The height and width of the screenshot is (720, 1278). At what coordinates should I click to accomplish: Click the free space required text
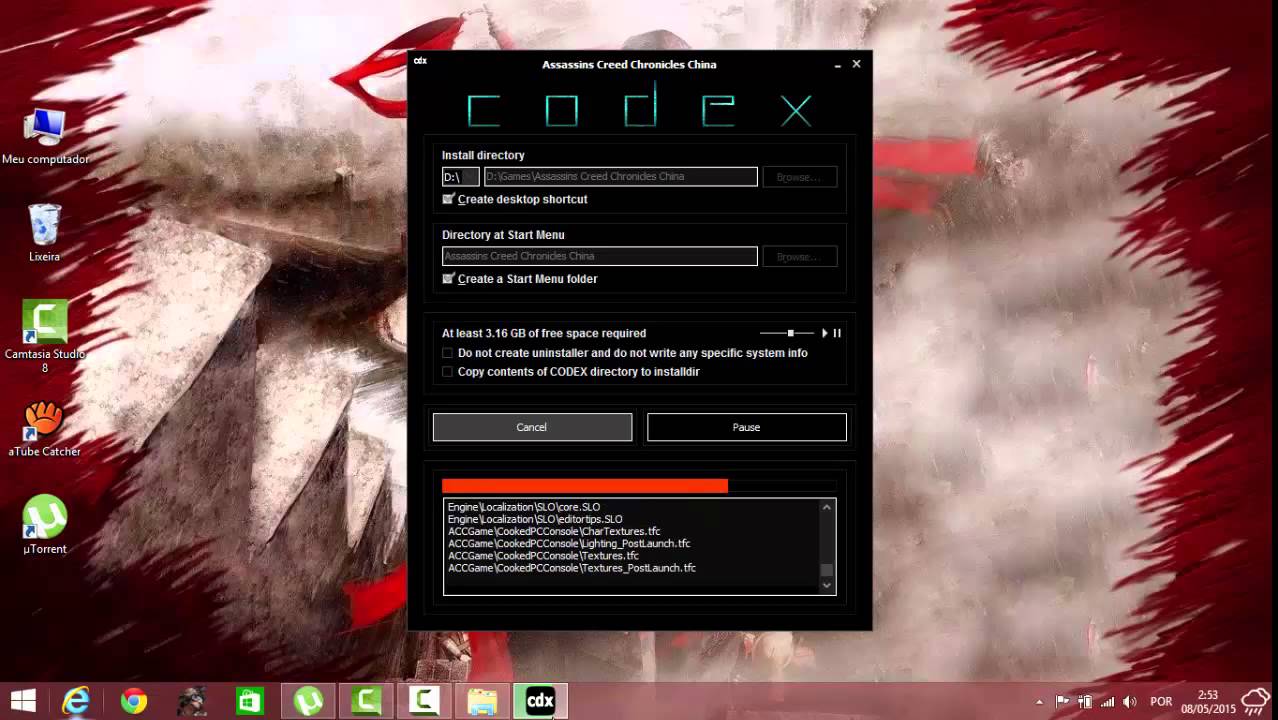[x=544, y=333]
